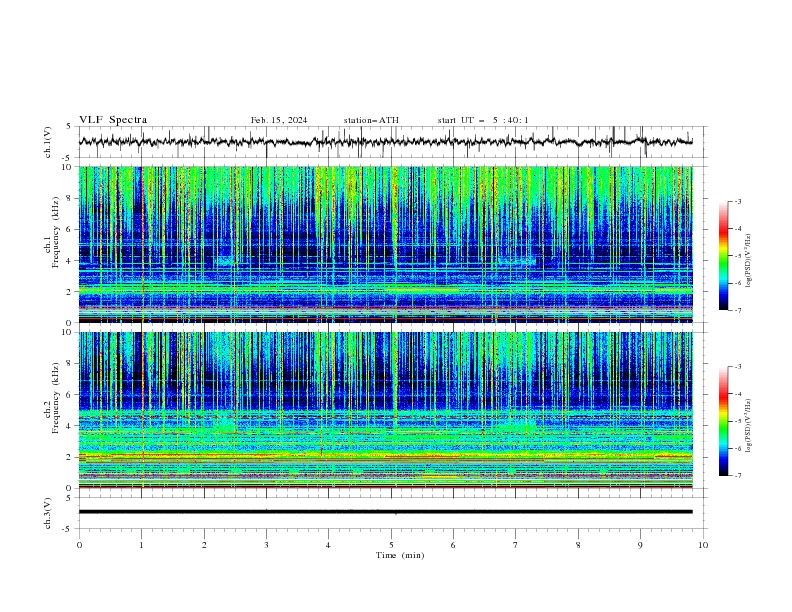Select the "start UT = 5 :40: 1" text

tap(483, 120)
